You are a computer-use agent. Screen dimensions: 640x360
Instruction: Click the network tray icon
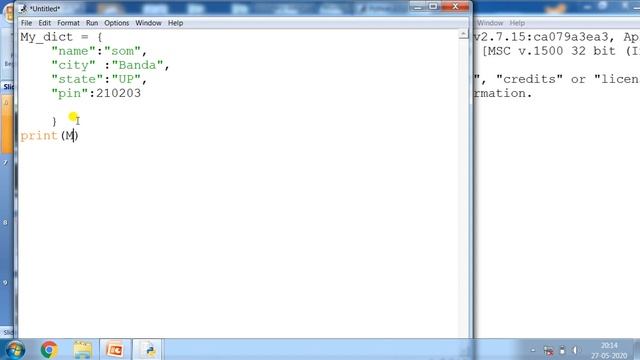(x=548, y=350)
